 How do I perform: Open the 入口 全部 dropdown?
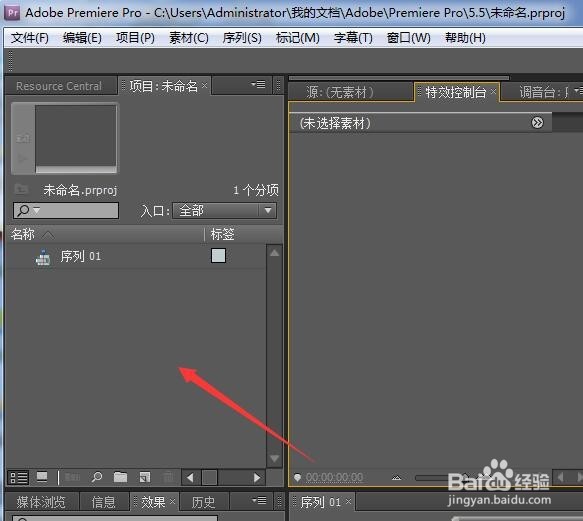[x=225, y=211]
